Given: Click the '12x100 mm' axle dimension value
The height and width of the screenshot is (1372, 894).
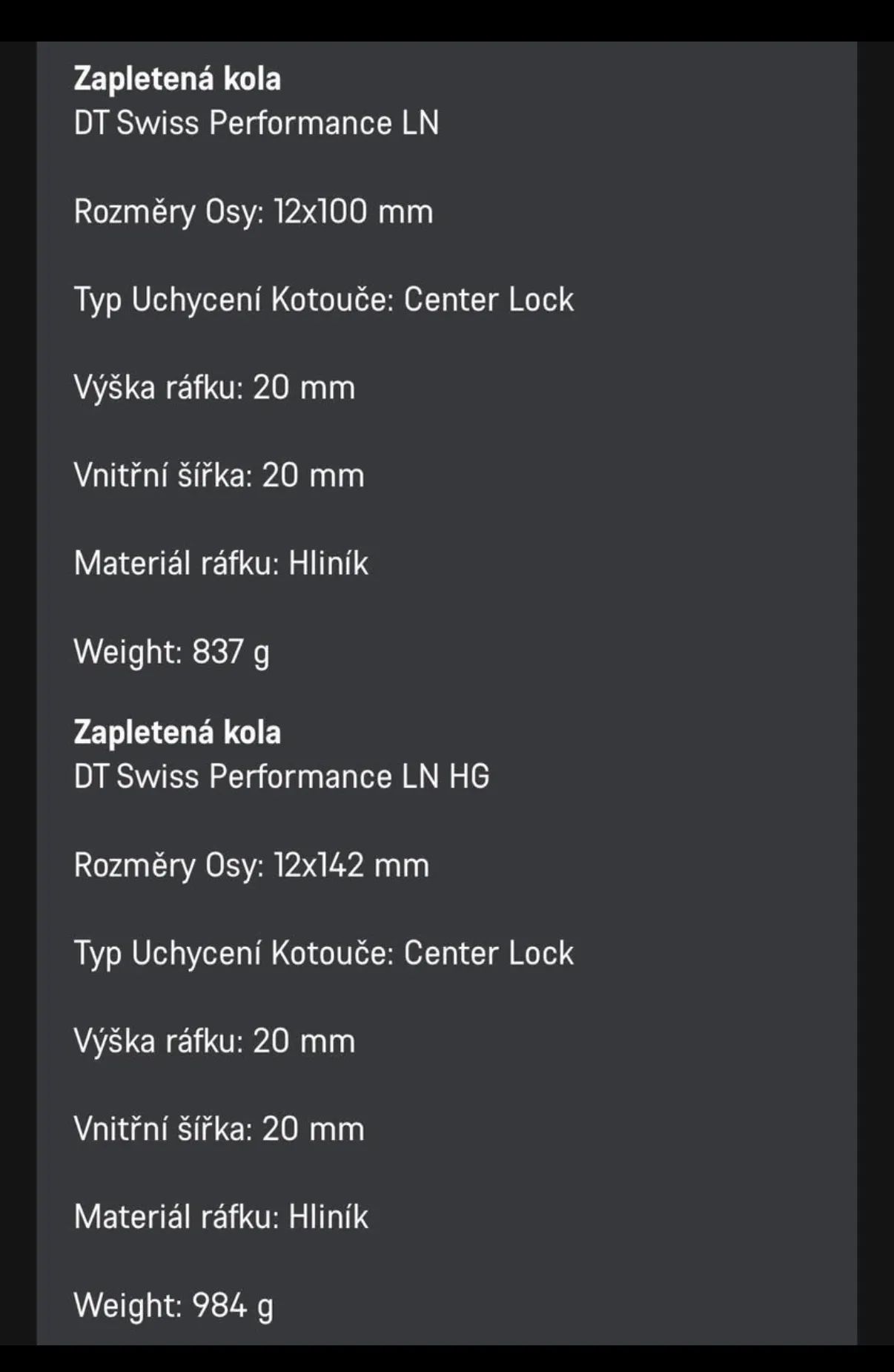Looking at the screenshot, I should click(353, 212).
